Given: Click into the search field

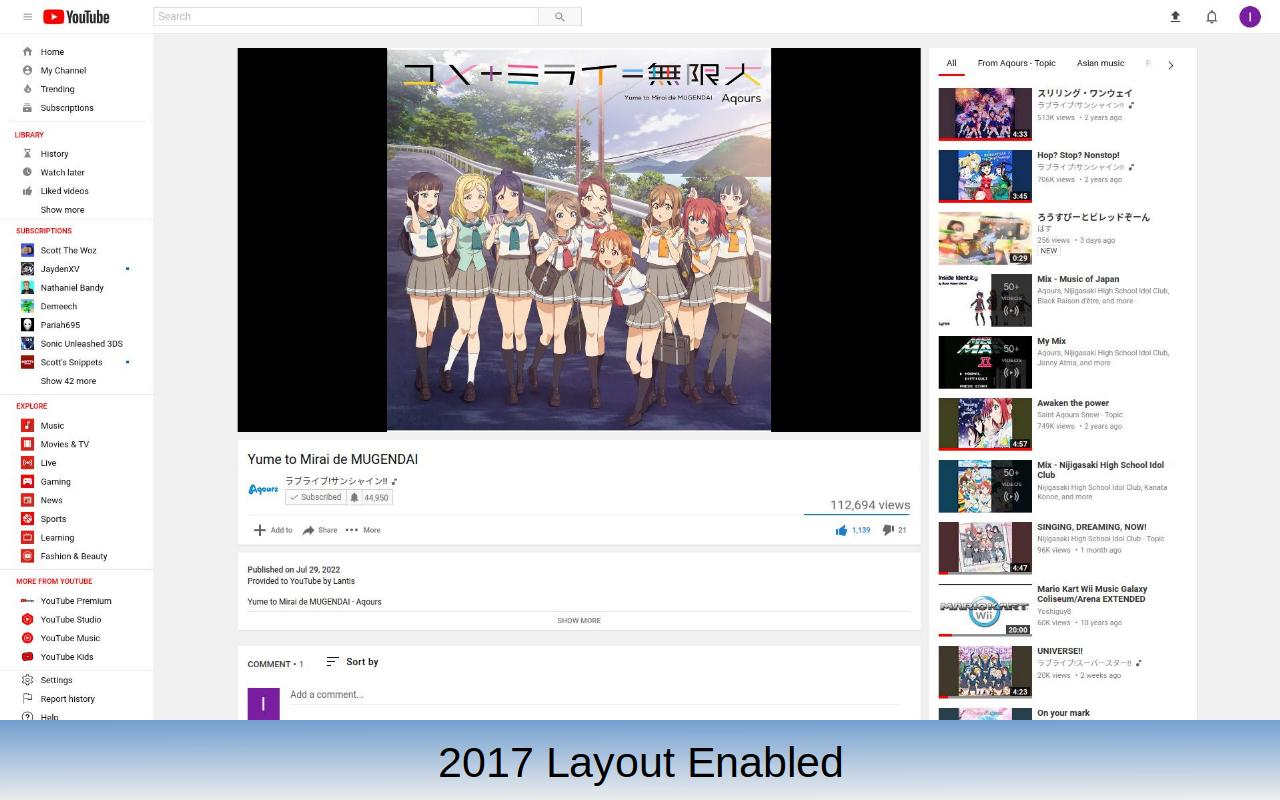Looking at the screenshot, I should (346, 16).
